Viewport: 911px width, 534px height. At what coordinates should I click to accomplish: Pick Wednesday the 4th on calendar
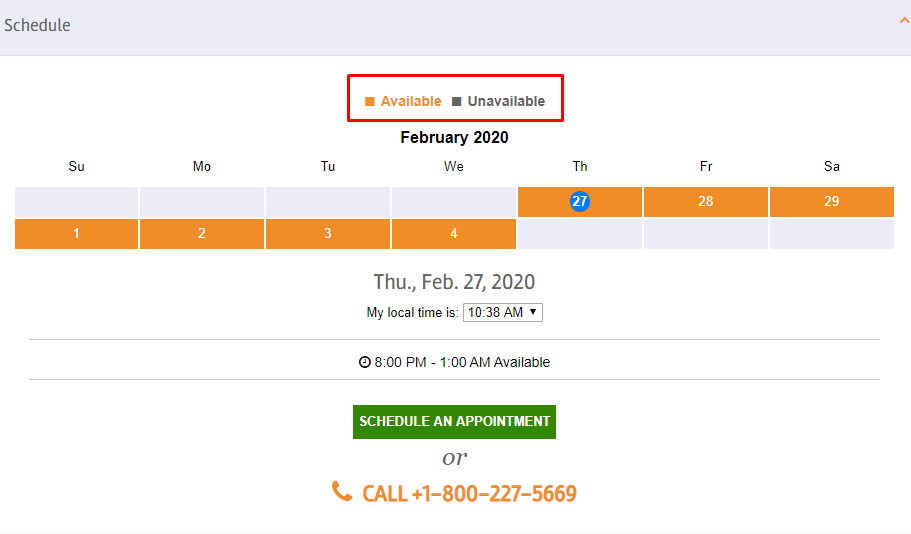pos(454,234)
